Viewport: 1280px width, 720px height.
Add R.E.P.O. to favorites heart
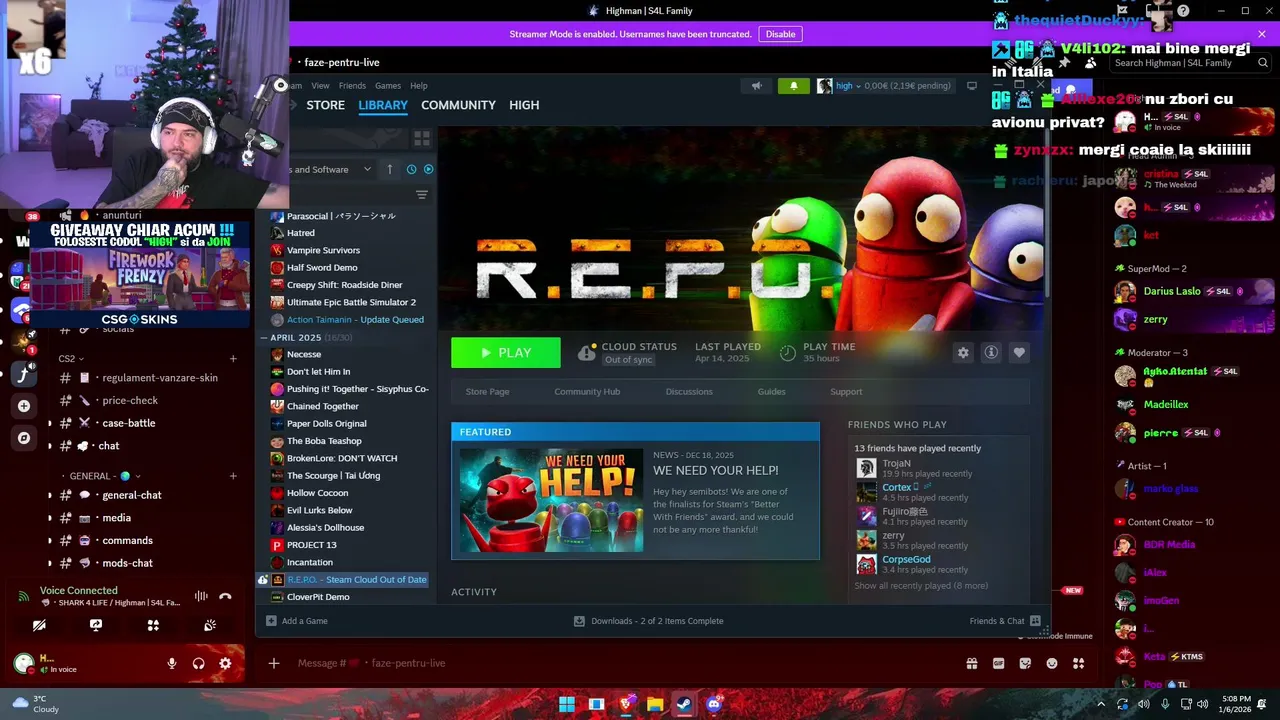click(1019, 353)
